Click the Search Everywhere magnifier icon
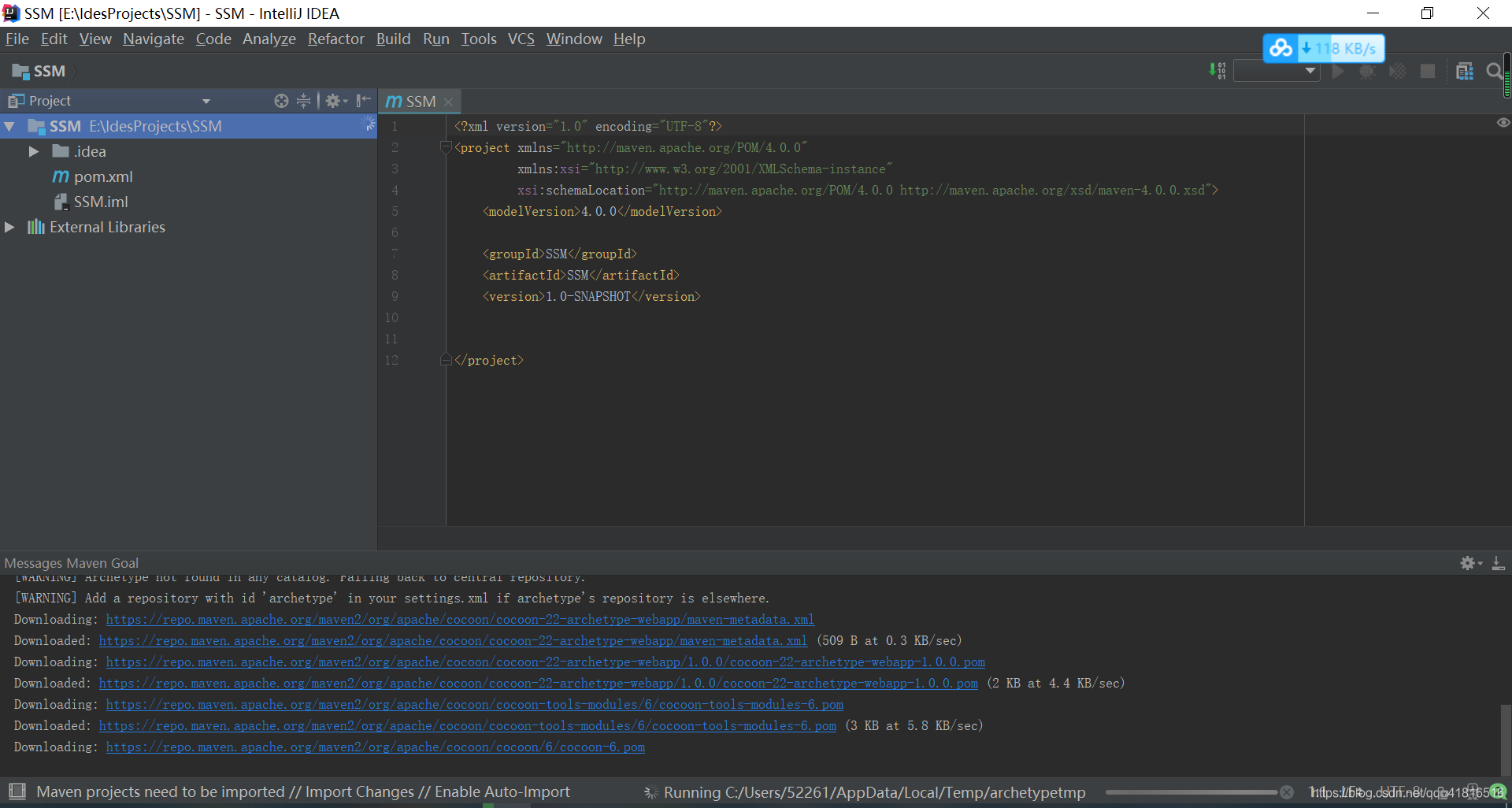Image resolution: width=1512 pixels, height=808 pixels. click(x=1494, y=71)
